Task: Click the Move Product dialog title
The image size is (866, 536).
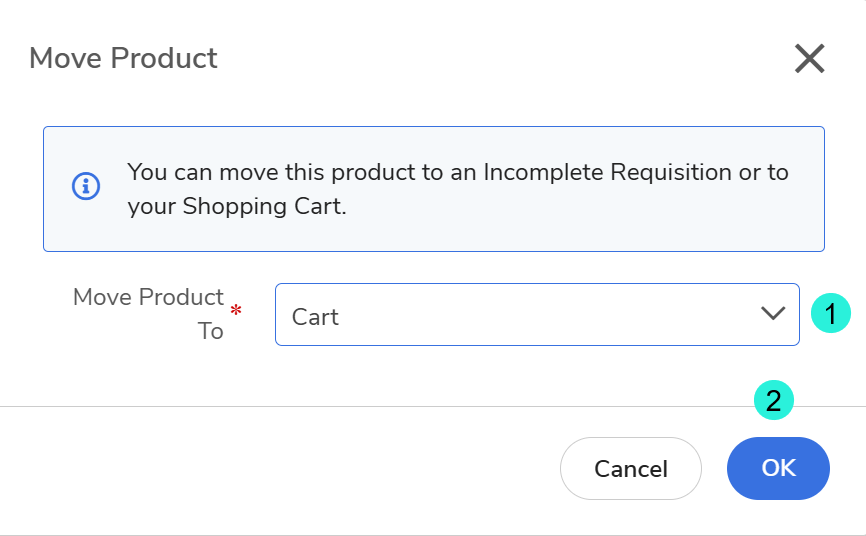Action: (x=123, y=58)
